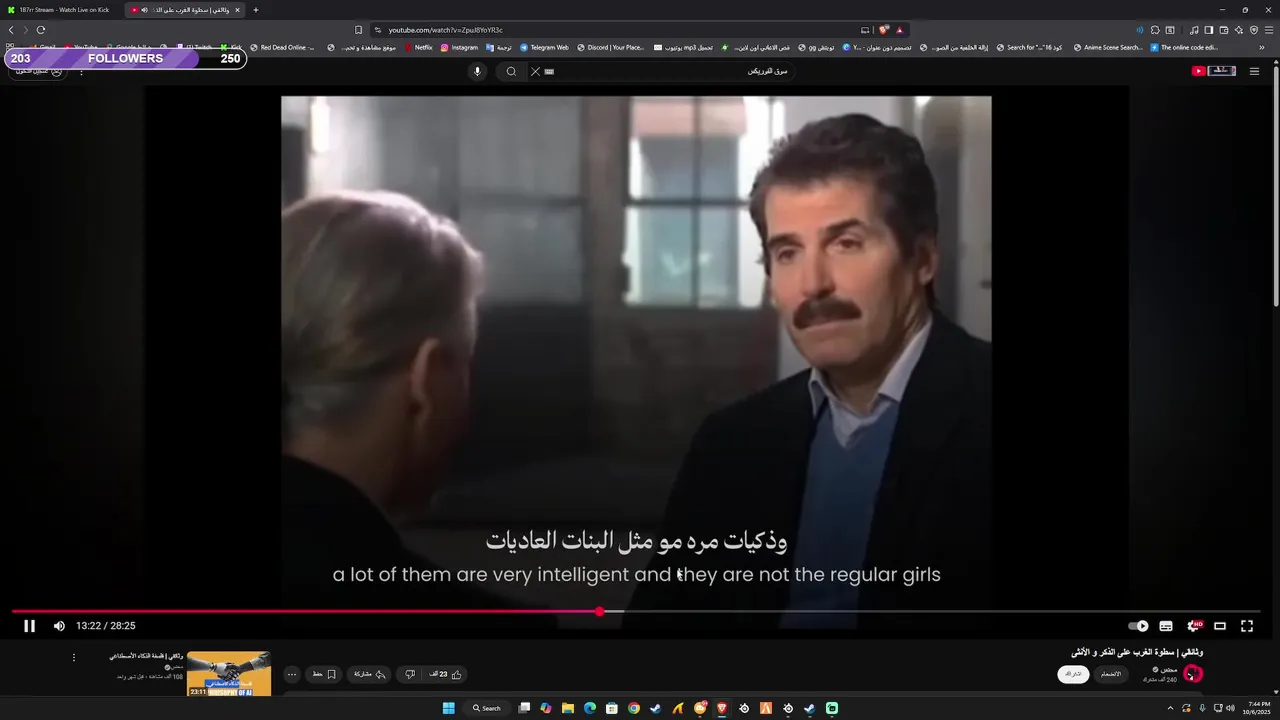
Task: Open Microsoft Edge from taskbar
Action: (590, 708)
